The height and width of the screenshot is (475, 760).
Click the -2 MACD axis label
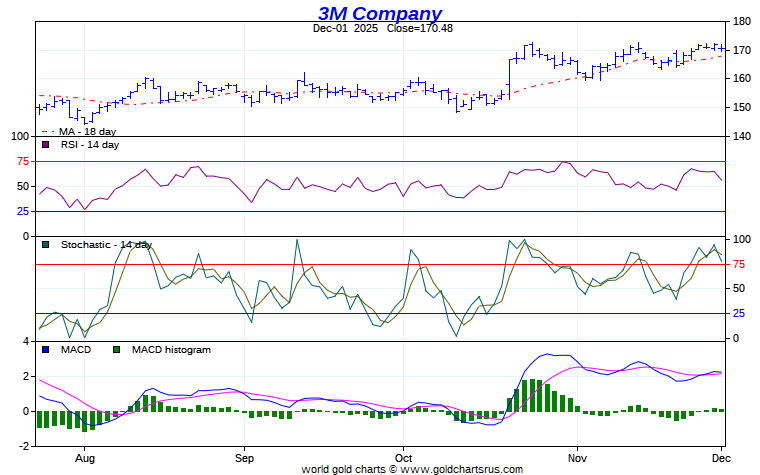coord(24,446)
